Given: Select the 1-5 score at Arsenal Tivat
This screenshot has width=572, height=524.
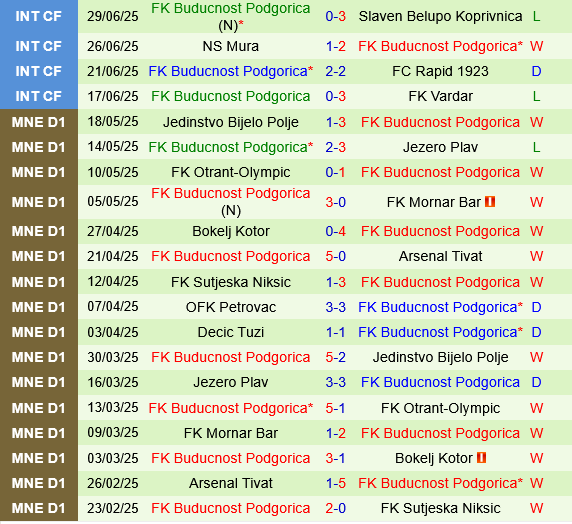Looking at the screenshot, I should [336, 483].
